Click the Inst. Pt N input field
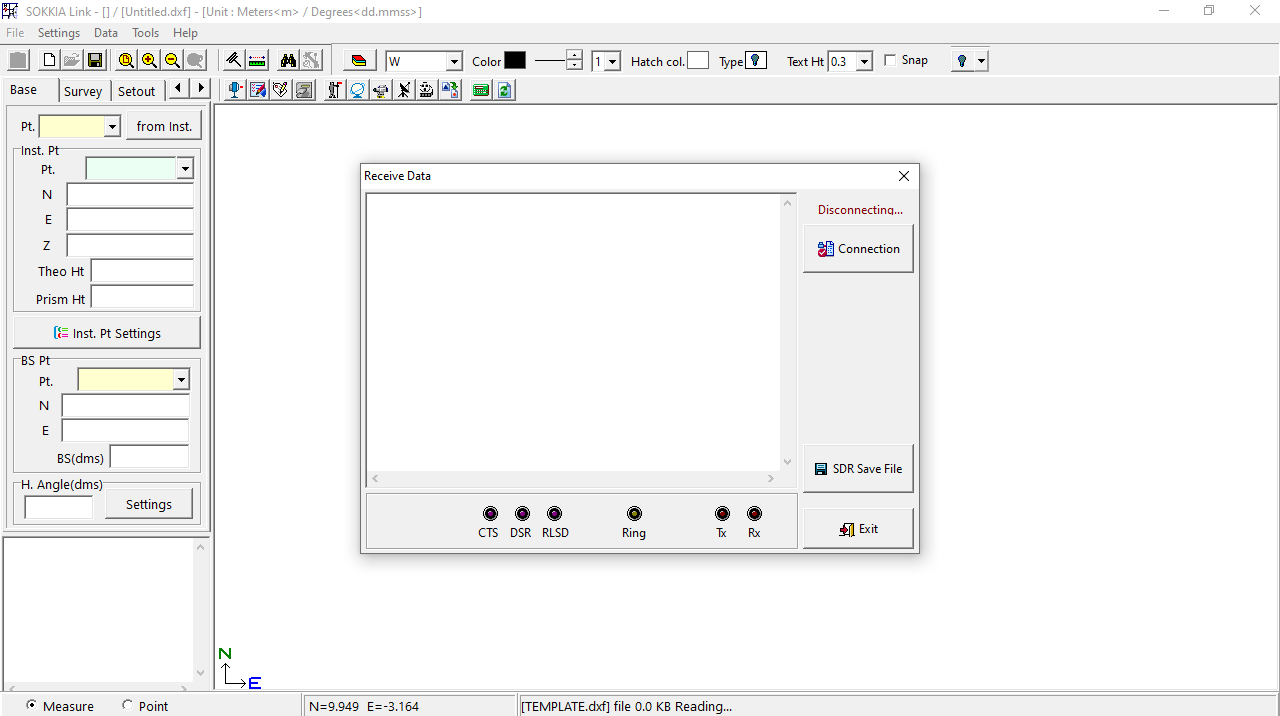 130,195
